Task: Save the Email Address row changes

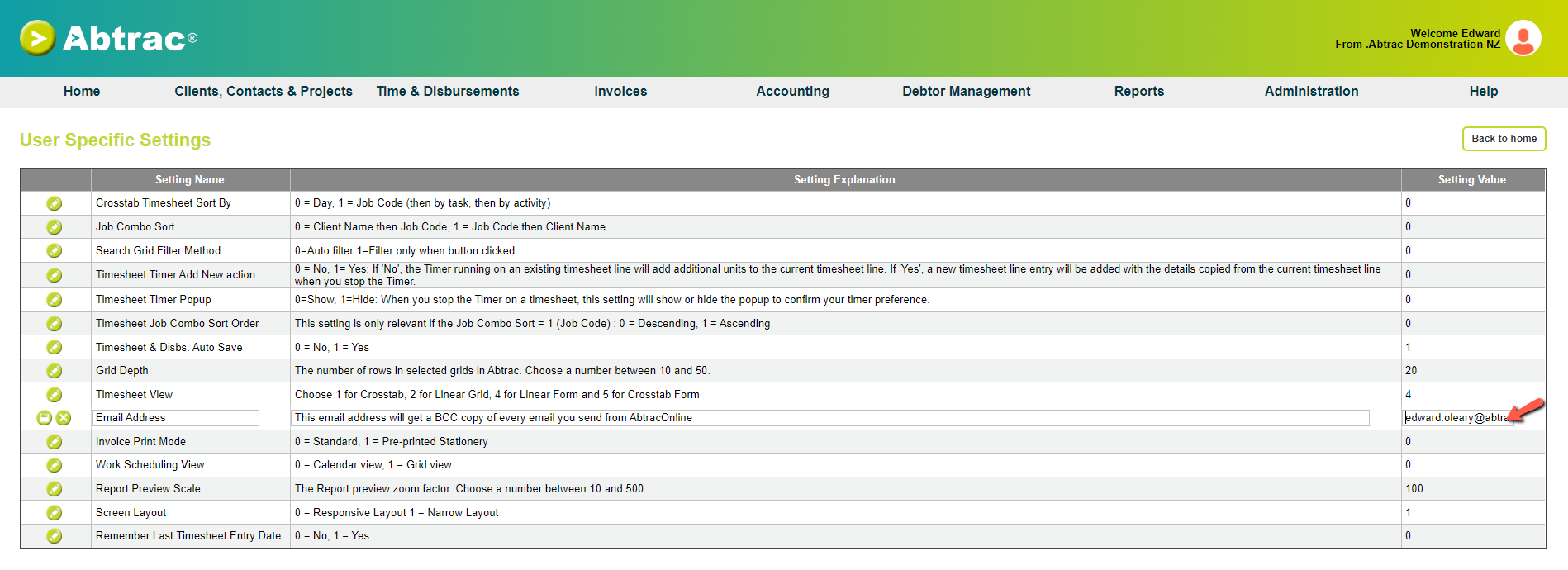Action: pyautogui.click(x=45, y=418)
